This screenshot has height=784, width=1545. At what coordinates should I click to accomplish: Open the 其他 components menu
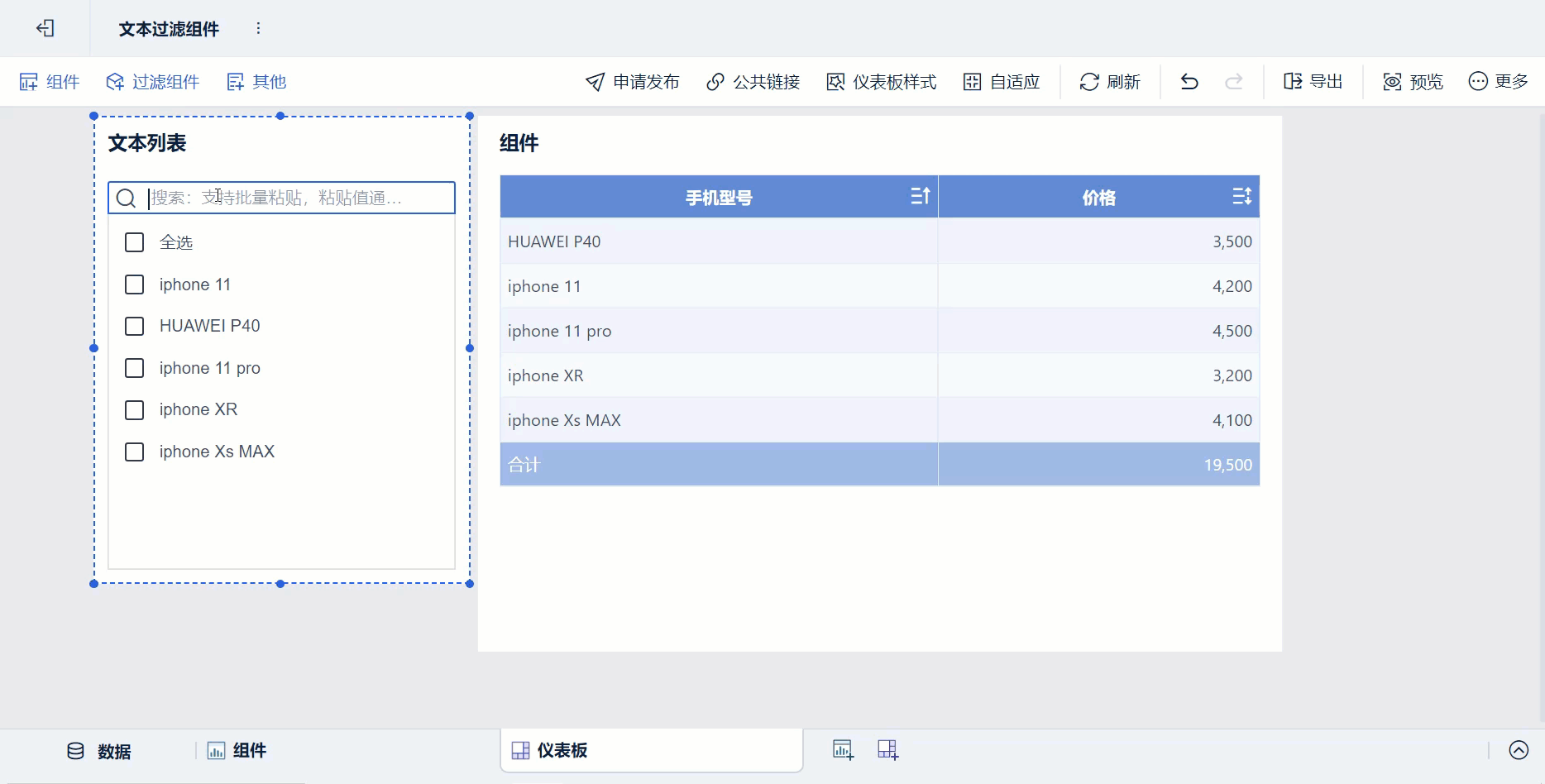pos(256,82)
